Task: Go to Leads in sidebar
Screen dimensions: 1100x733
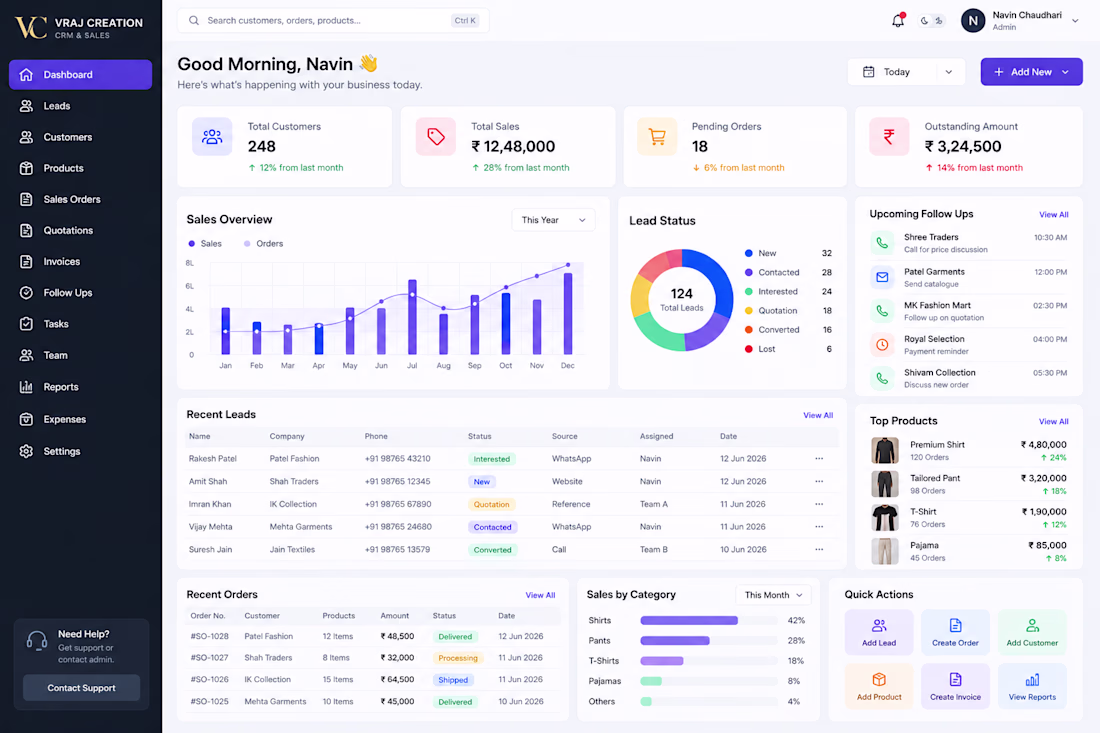Action: [x=80, y=106]
